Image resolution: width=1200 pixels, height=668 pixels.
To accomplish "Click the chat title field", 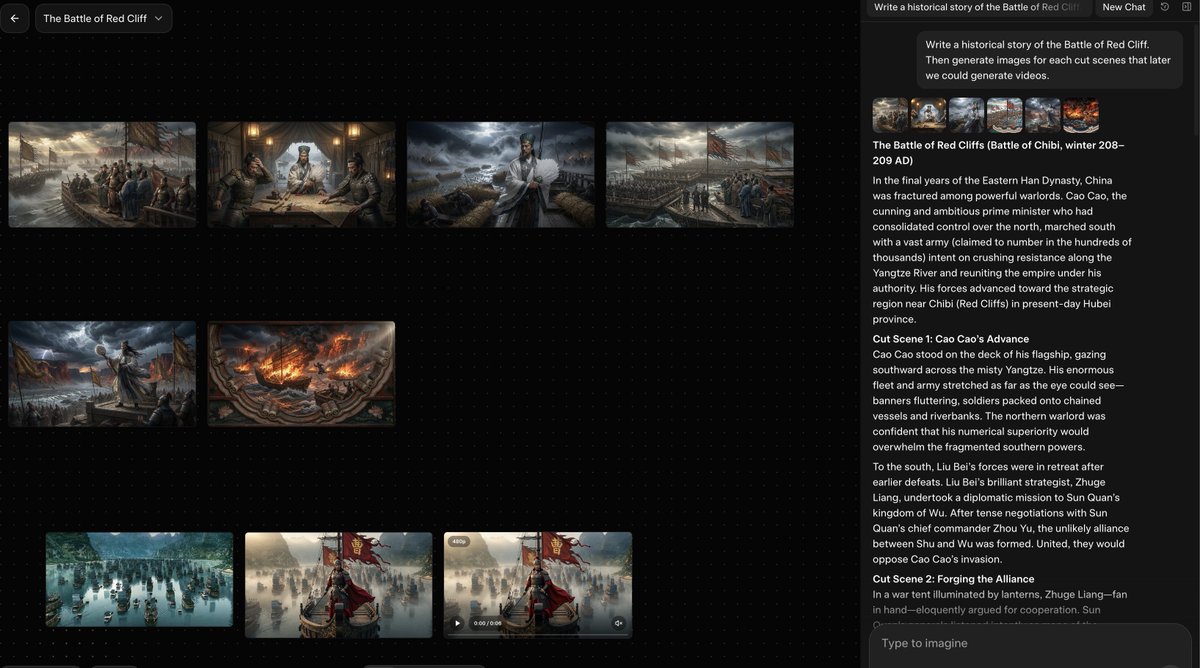I will [x=979, y=7].
